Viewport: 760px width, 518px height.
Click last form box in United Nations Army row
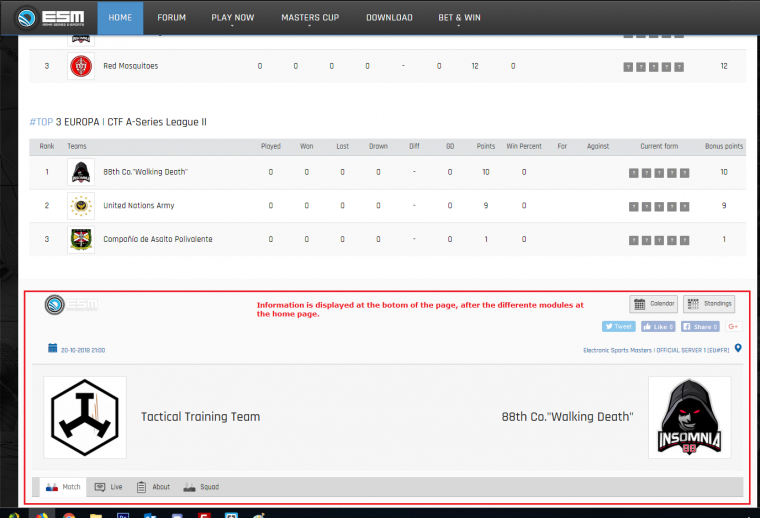coord(684,207)
